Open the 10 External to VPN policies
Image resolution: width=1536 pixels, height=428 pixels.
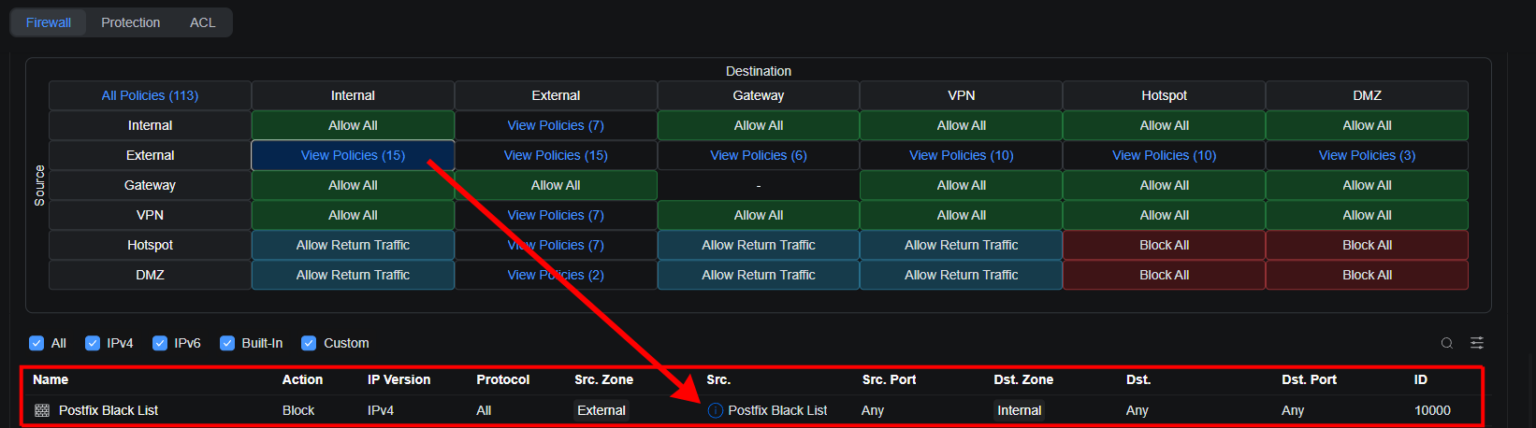click(961, 156)
